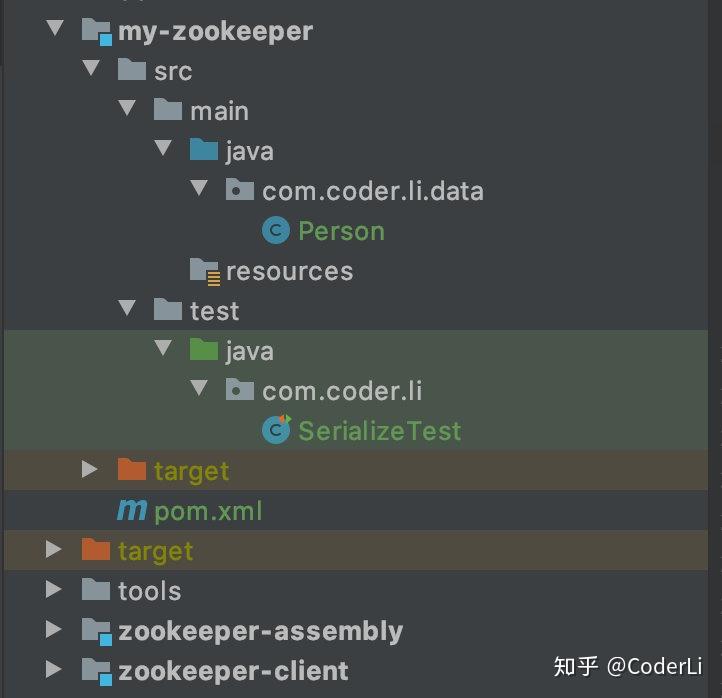Collapse the src folder arrow
The image size is (722, 698).
(x=91, y=70)
